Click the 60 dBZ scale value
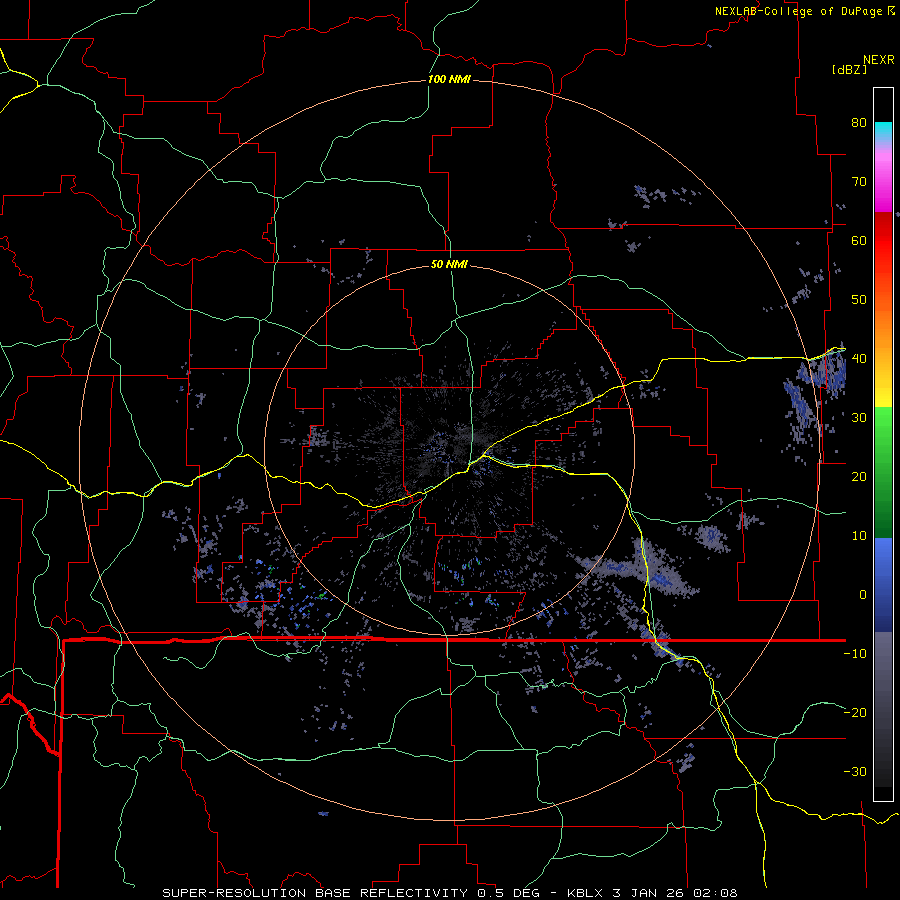This screenshot has width=900, height=900. (x=859, y=241)
